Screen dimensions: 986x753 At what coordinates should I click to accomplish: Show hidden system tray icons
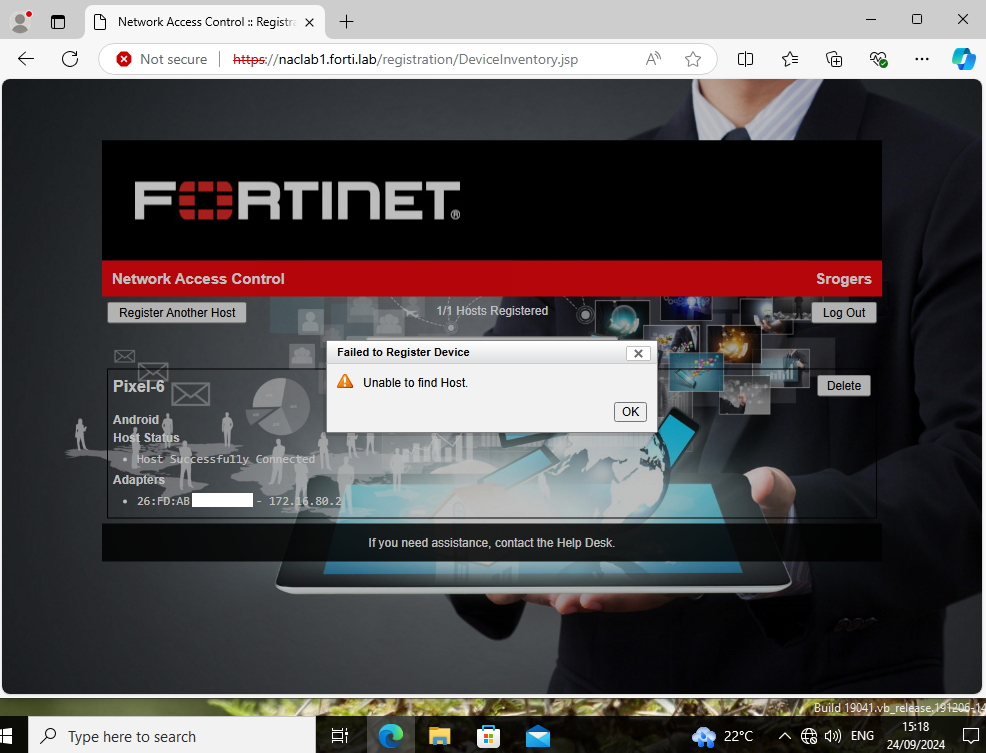pyautogui.click(x=785, y=736)
